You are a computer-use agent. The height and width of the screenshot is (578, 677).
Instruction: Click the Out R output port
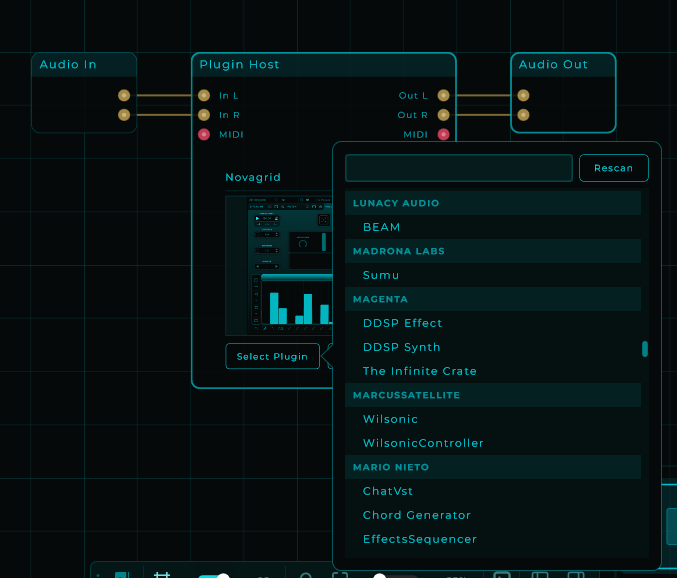(443, 115)
